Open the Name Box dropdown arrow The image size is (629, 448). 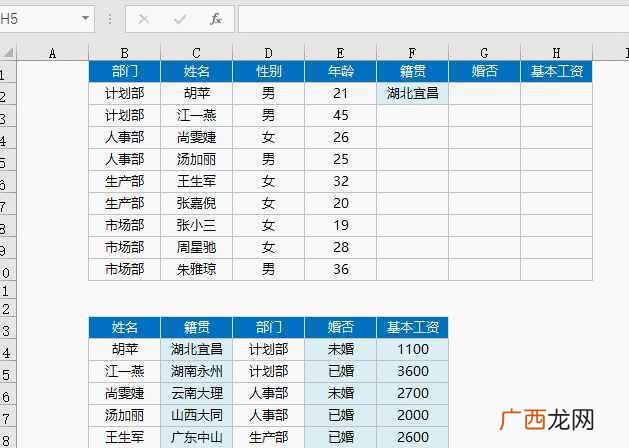tap(85, 18)
